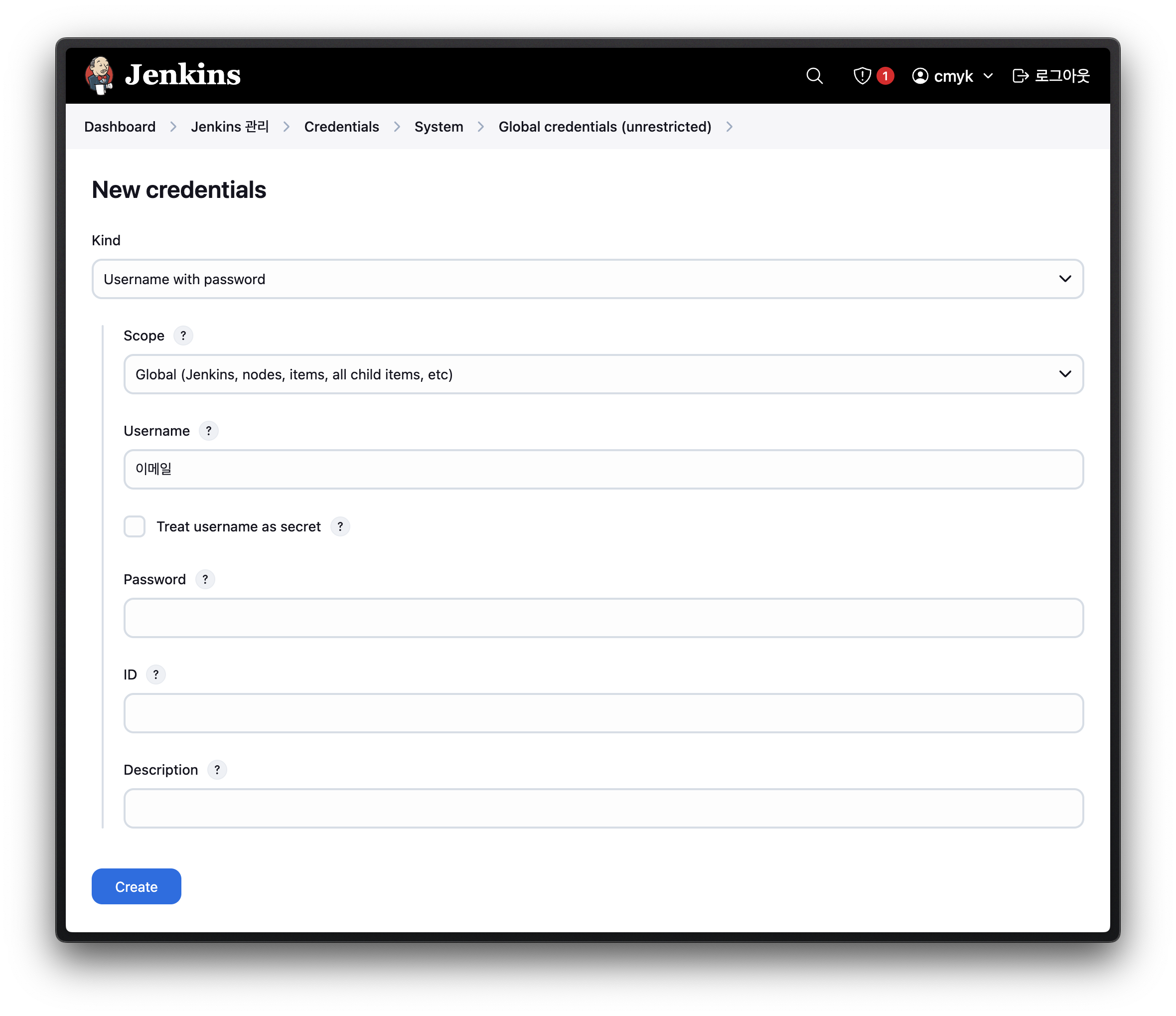Image resolution: width=1176 pixels, height=1016 pixels.
Task: Go to Dashboard breadcrumb
Action: click(120, 127)
